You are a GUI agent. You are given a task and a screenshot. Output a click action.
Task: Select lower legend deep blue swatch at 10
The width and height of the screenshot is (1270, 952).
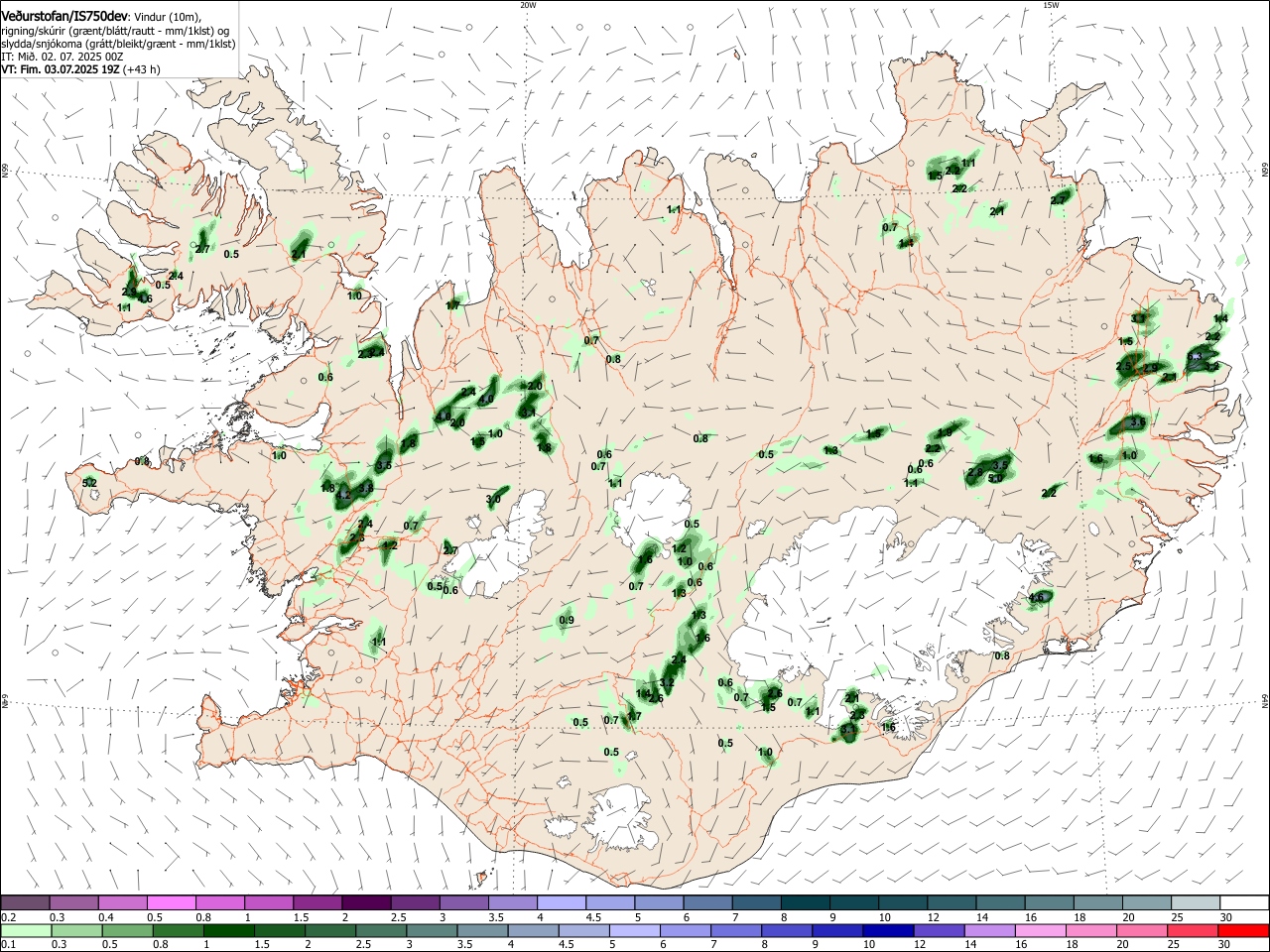click(x=887, y=930)
